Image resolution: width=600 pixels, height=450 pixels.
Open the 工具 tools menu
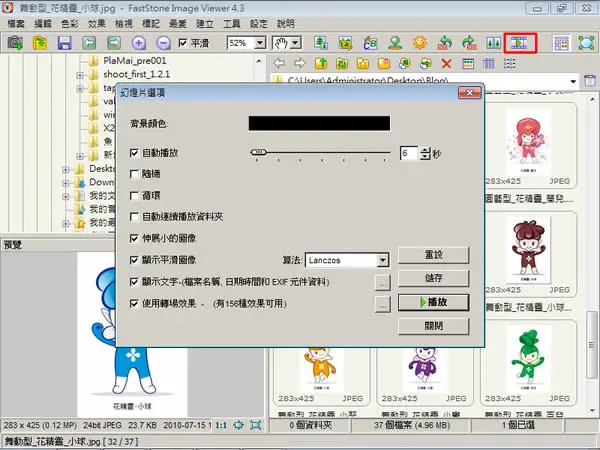click(232, 24)
